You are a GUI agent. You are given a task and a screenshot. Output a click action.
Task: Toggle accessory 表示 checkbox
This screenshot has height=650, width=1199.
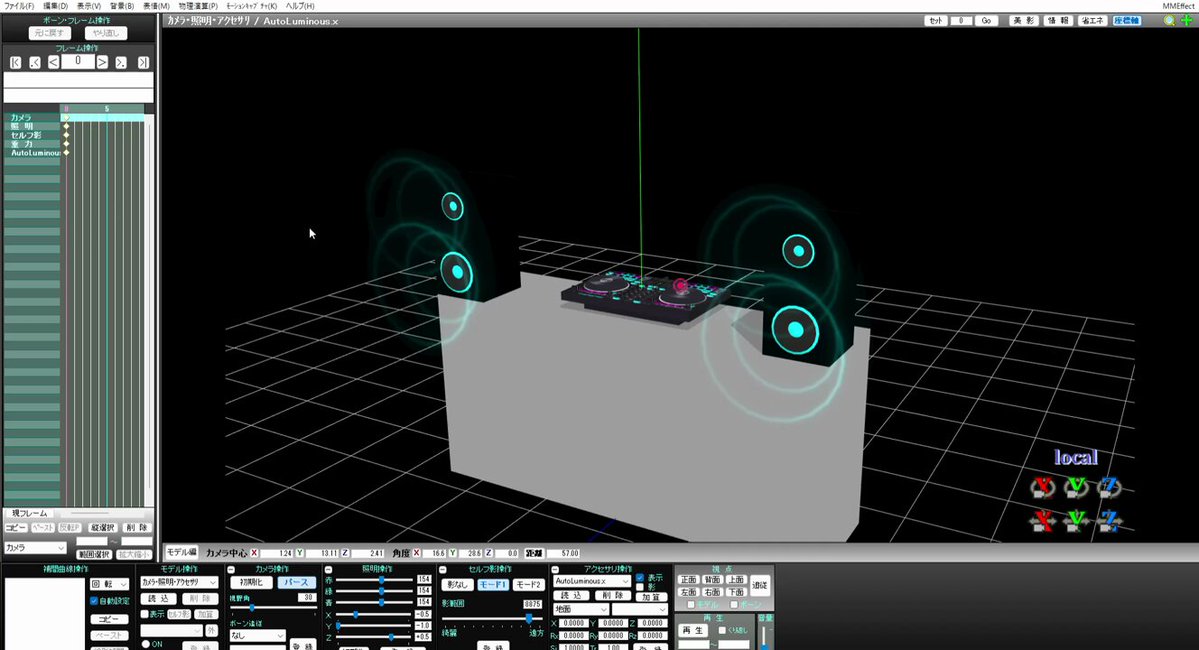pos(640,578)
